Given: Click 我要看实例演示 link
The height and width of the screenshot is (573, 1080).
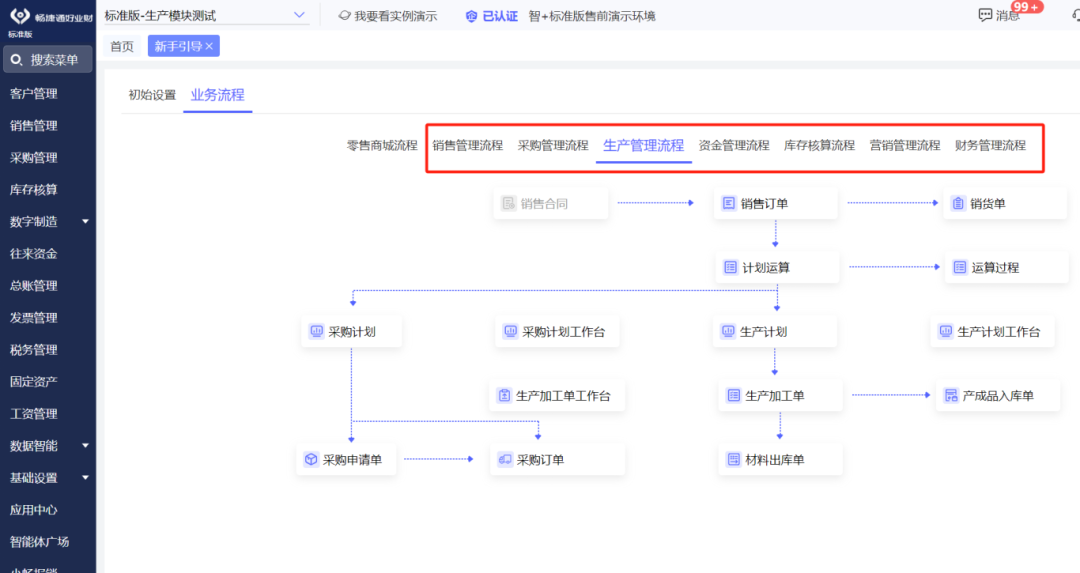Looking at the screenshot, I should 388,16.
